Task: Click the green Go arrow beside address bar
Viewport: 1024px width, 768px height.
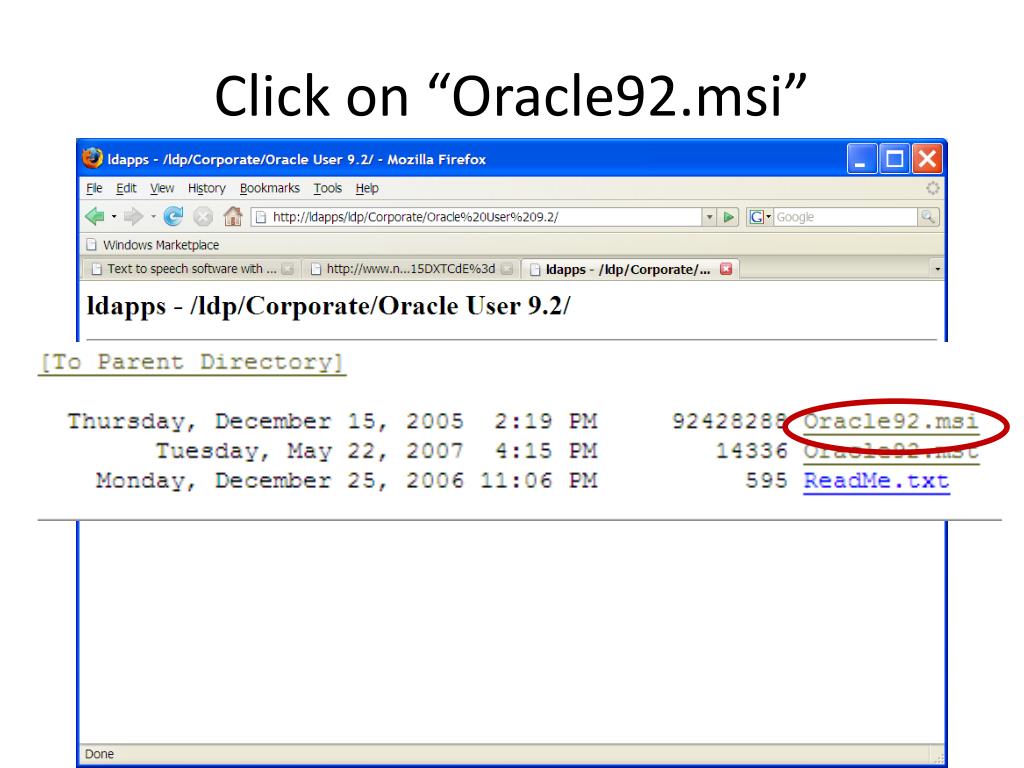Action: [728, 217]
